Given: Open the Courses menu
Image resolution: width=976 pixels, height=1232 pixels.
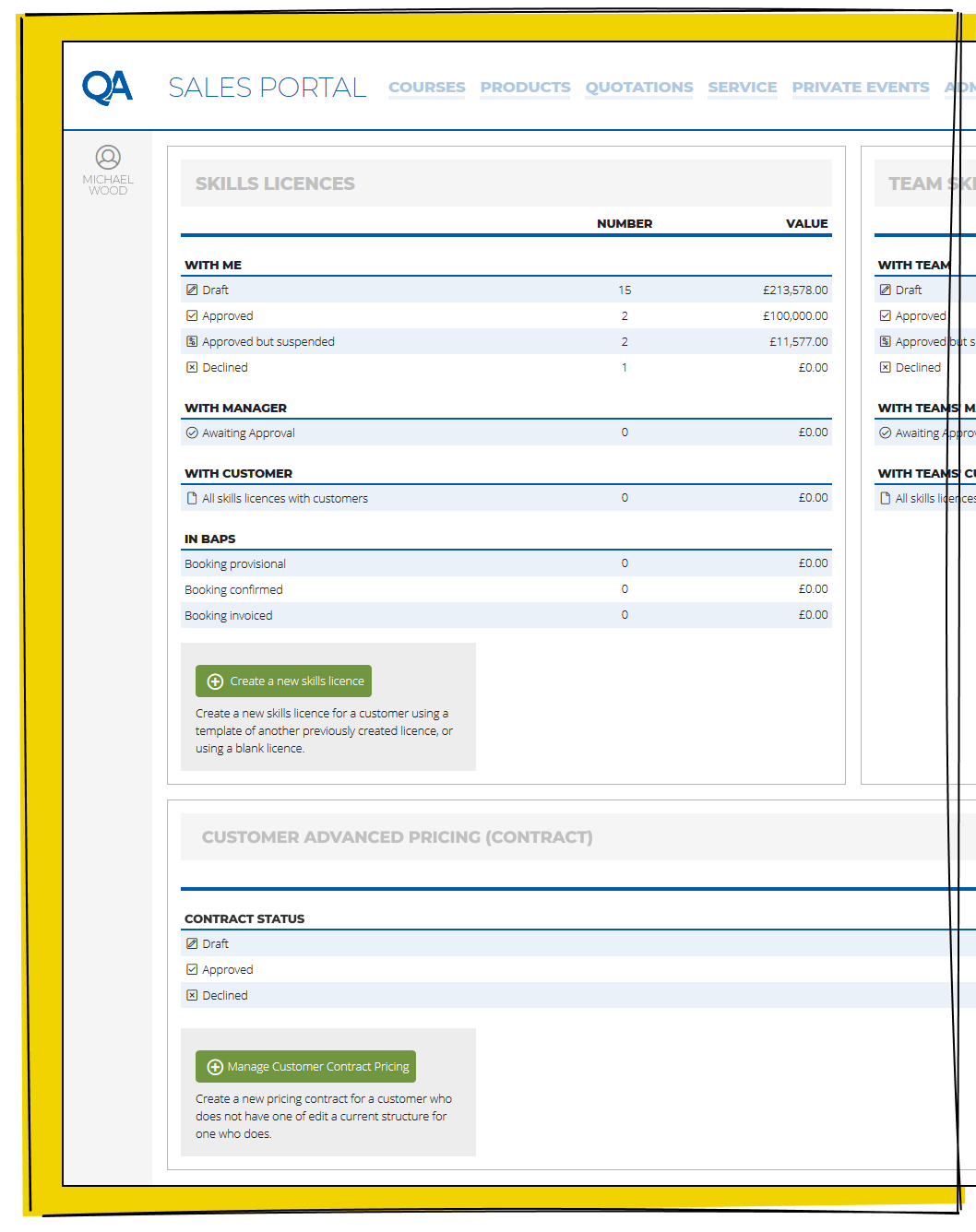Looking at the screenshot, I should (426, 88).
